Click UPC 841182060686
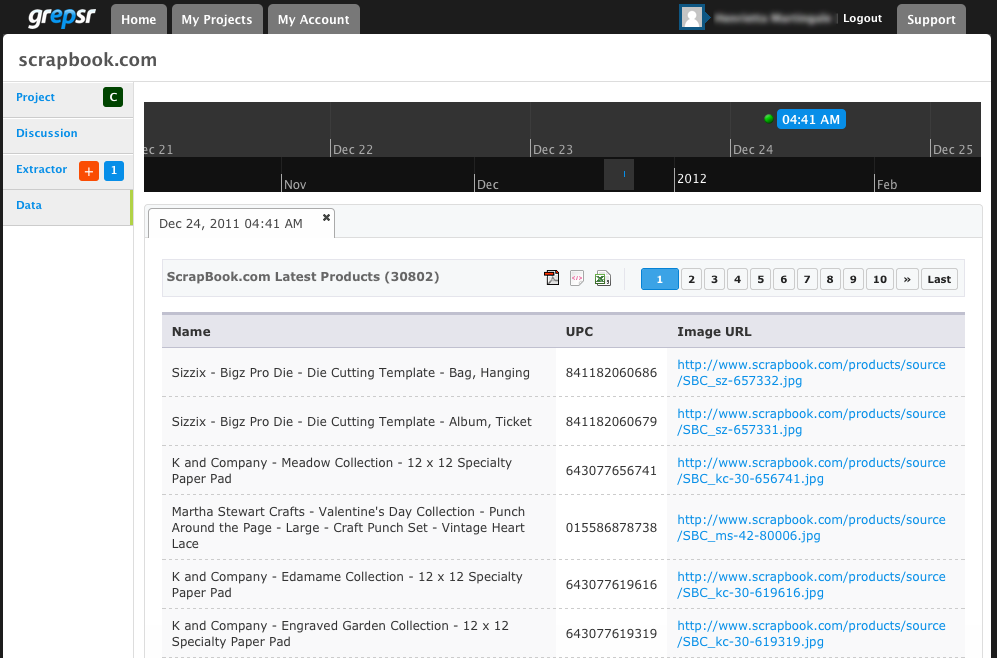The width and height of the screenshot is (997, 658). (611, 373)
